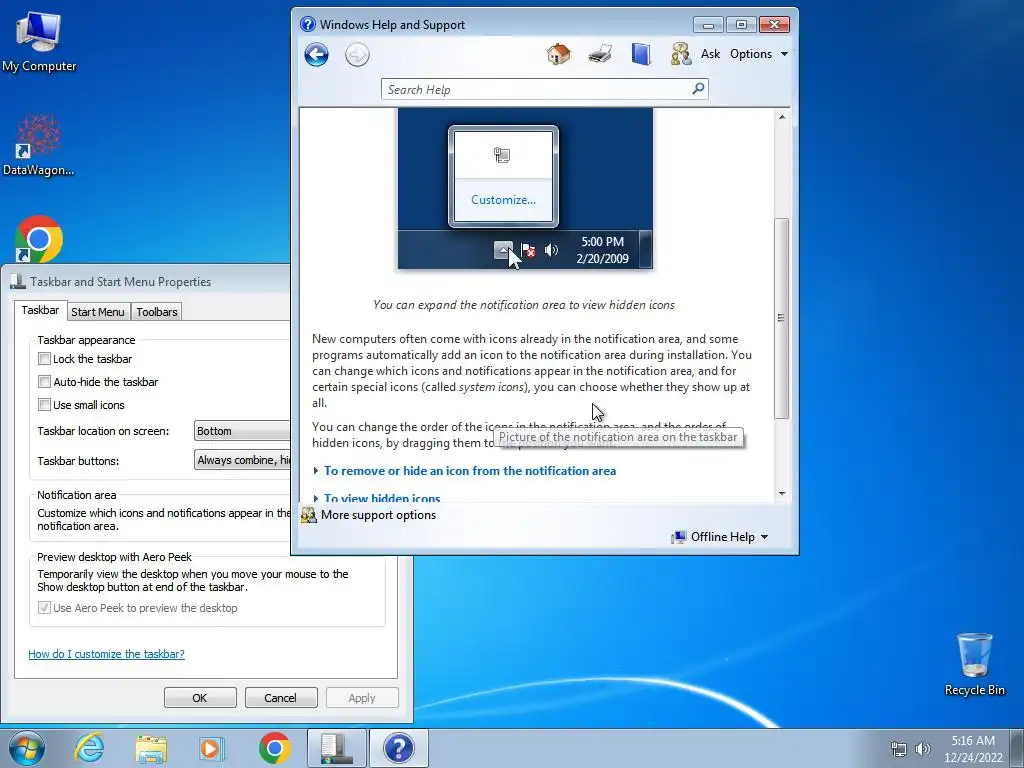Click Cancel in Taskbar Properties dialog
The image size is (1024, 768).
(x=280, y=697)
